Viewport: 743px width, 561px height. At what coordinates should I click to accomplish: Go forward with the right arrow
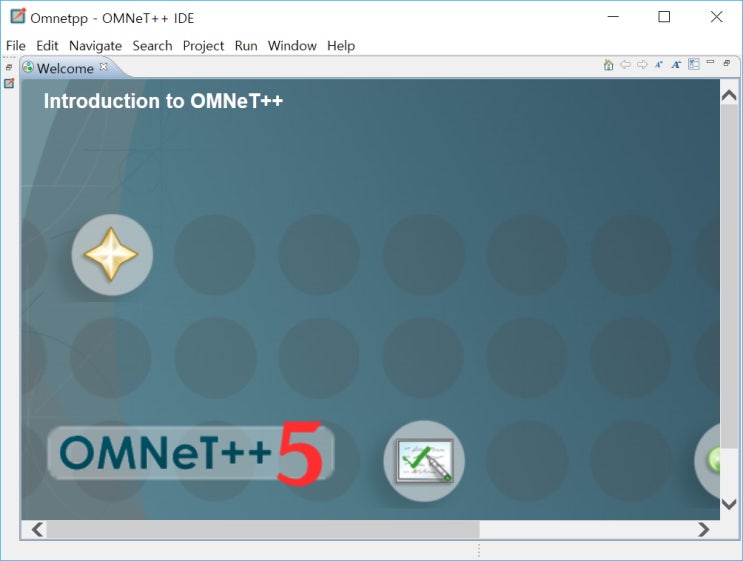coord(642,64)
